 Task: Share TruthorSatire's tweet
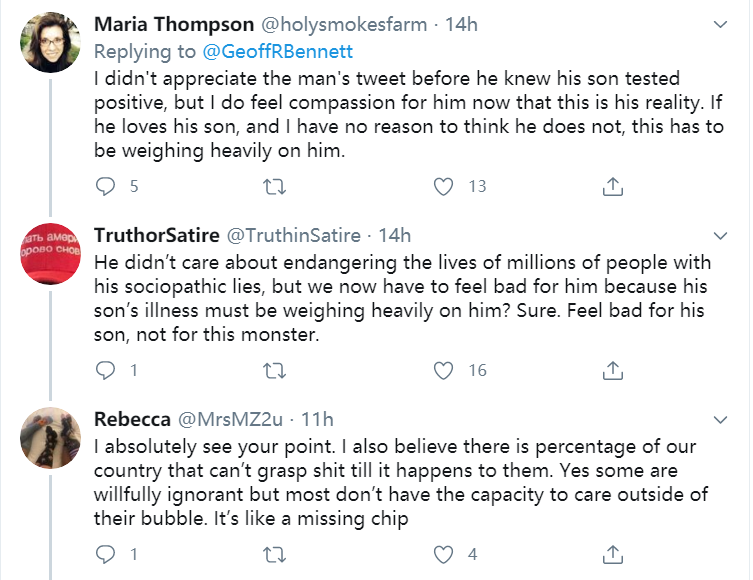(613, 371)
